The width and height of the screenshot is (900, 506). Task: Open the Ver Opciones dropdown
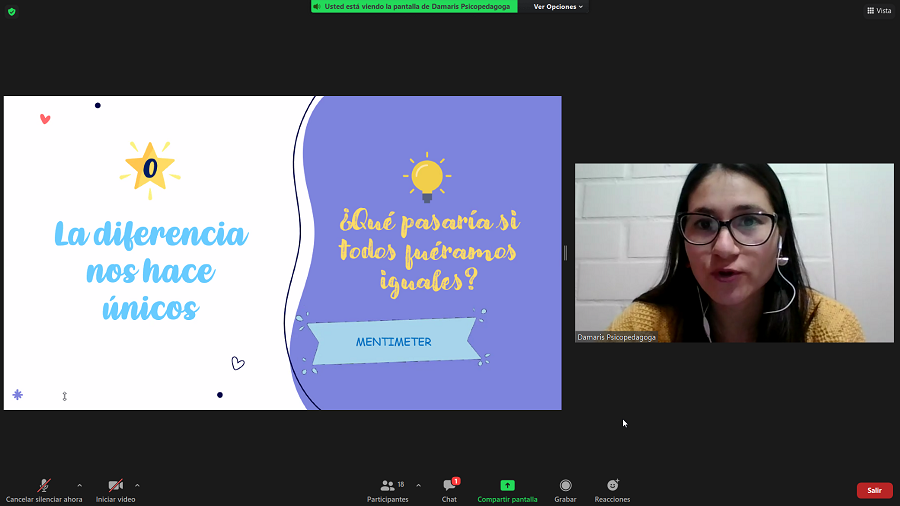pyautogui.click(x=558, y=6)
